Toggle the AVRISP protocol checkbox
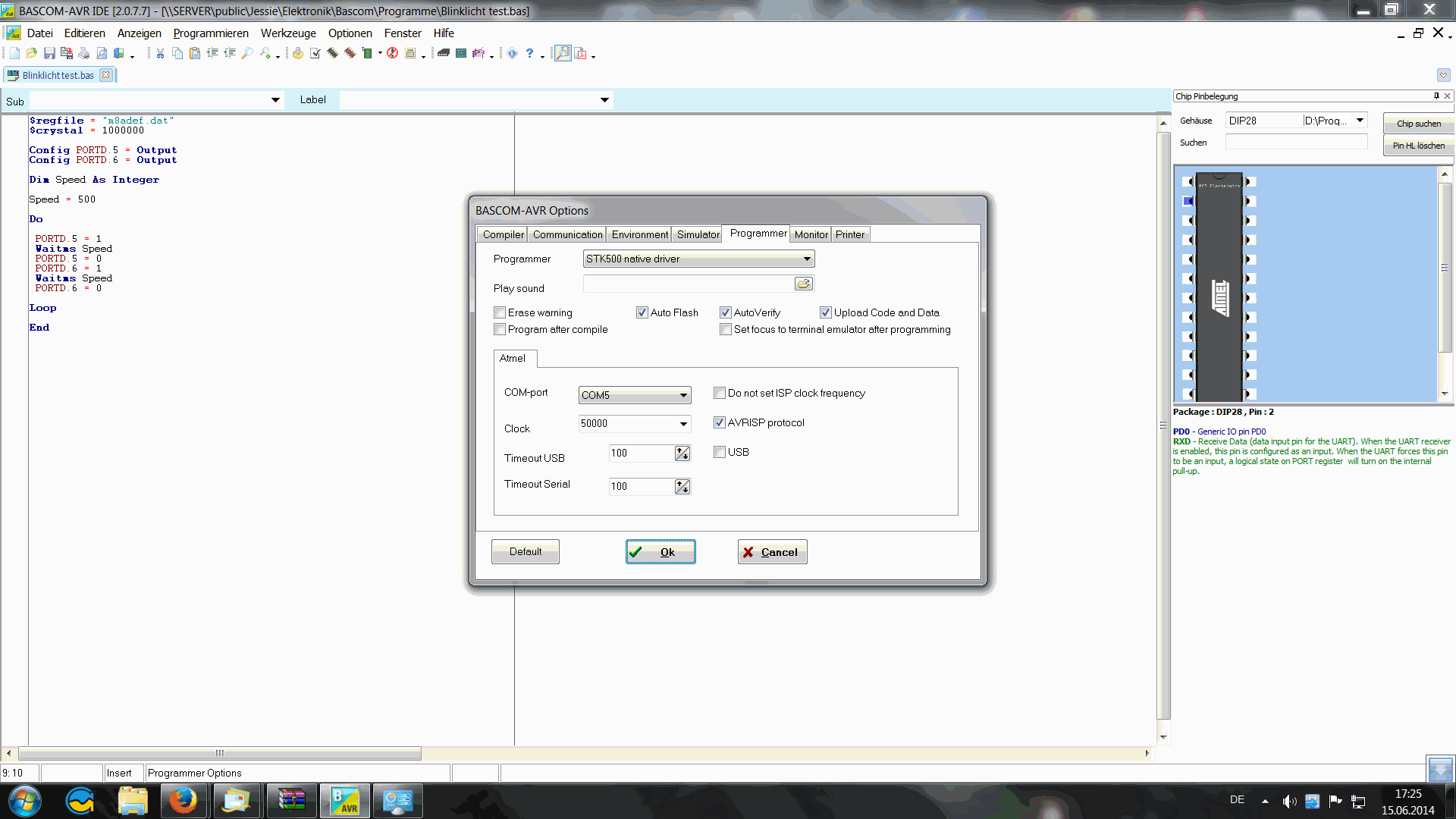This screenshot has height=819, width=1456. [720, 422]
